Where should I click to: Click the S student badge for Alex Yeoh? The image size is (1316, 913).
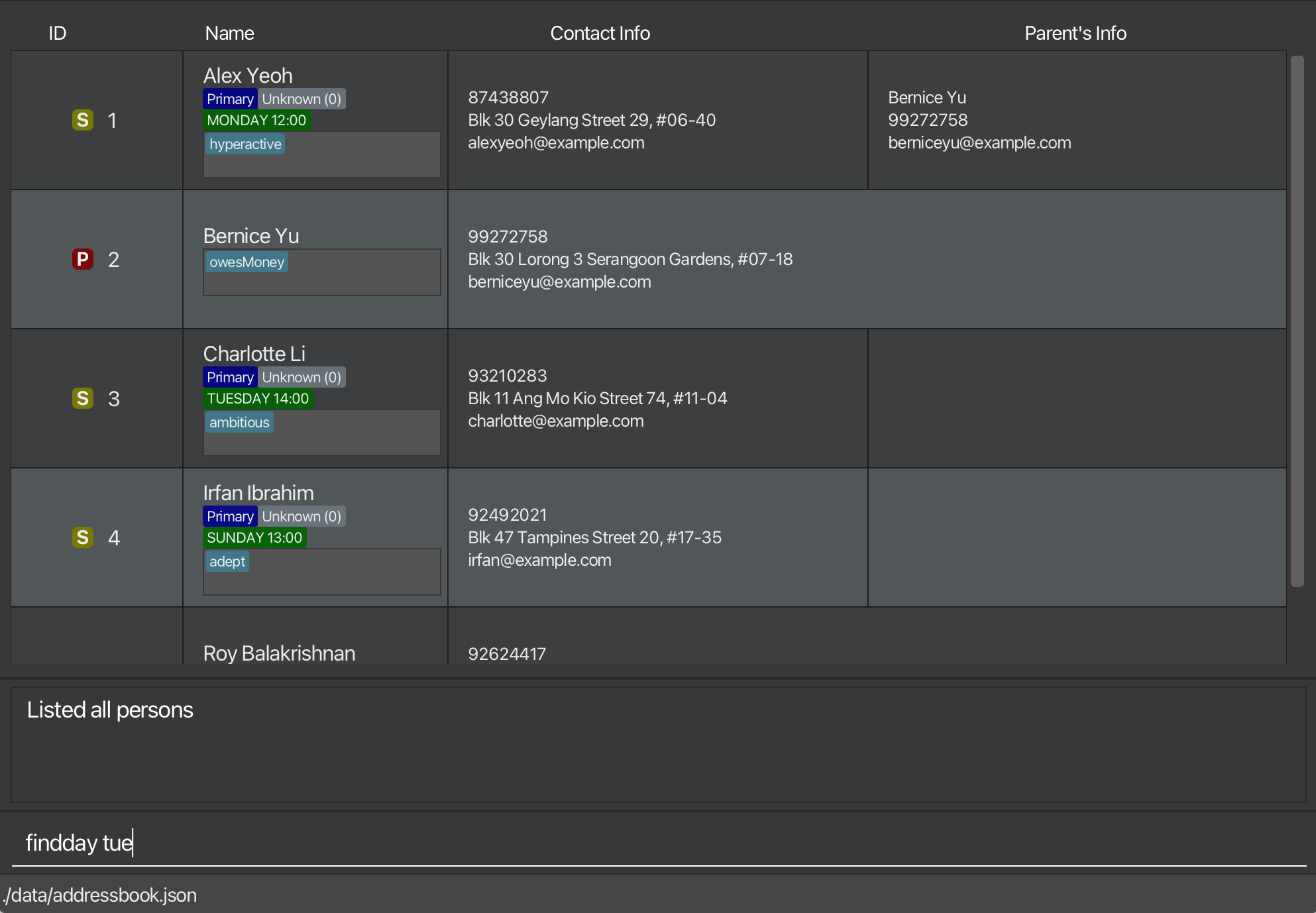(83, 120)
